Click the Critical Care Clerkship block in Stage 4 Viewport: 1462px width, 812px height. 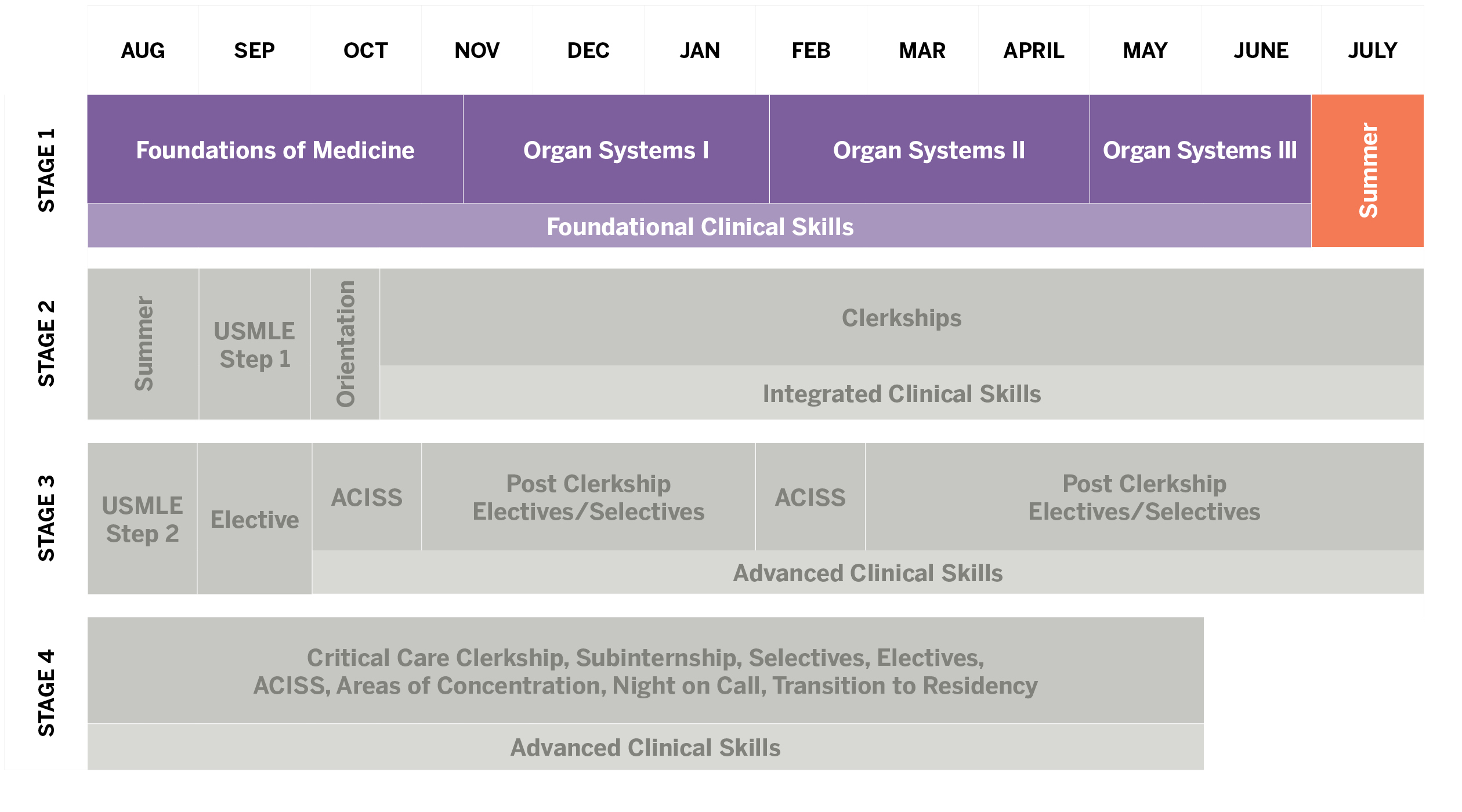[x=645, y=671]
